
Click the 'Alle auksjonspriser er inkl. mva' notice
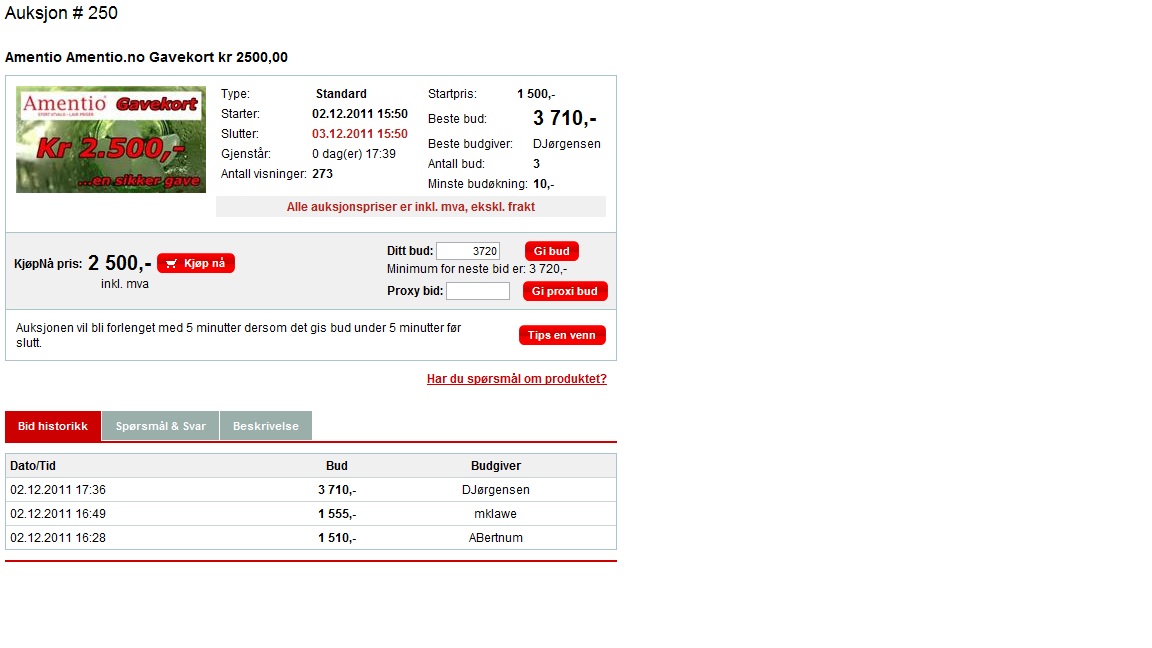coord(411,206)
